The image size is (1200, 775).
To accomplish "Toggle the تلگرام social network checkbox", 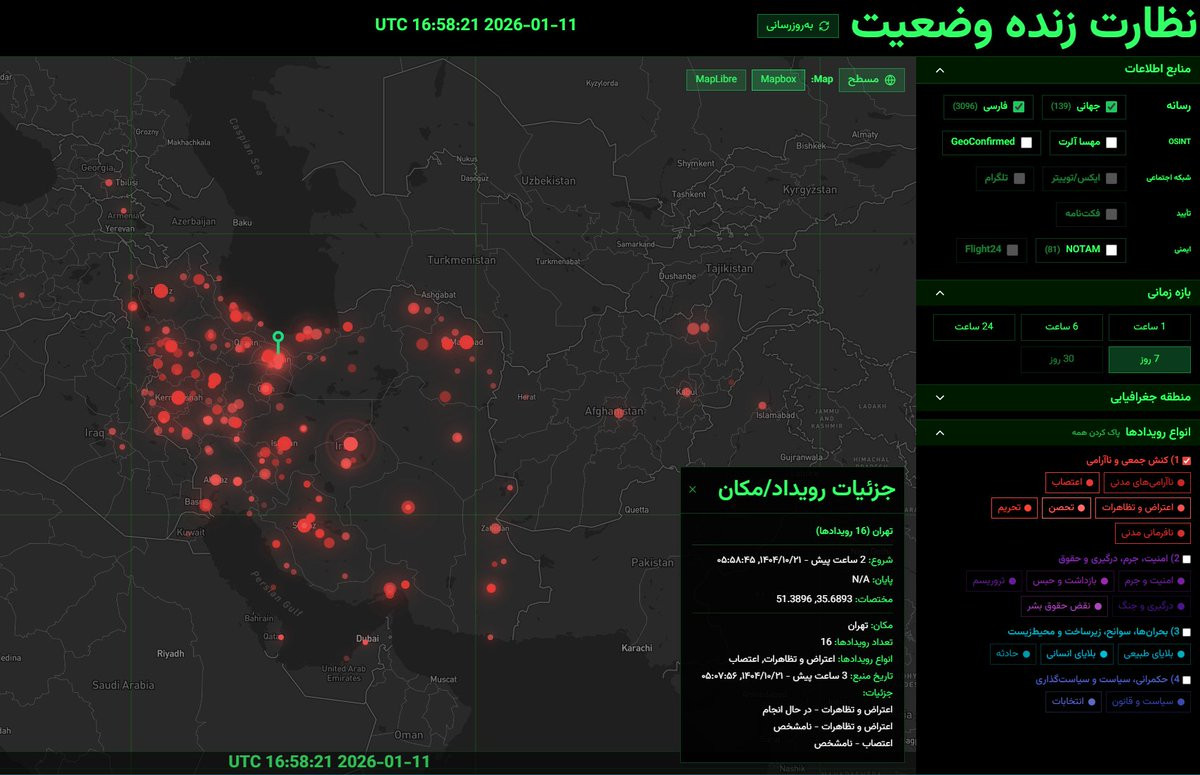I will tap(1019, 178).
